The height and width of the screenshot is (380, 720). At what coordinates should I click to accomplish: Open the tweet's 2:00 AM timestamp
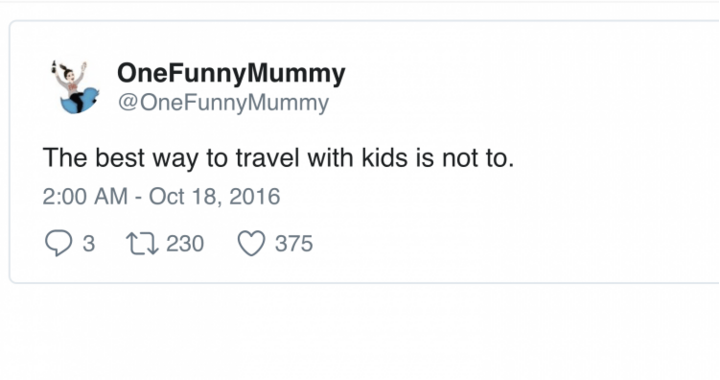[x=85, y=196]
